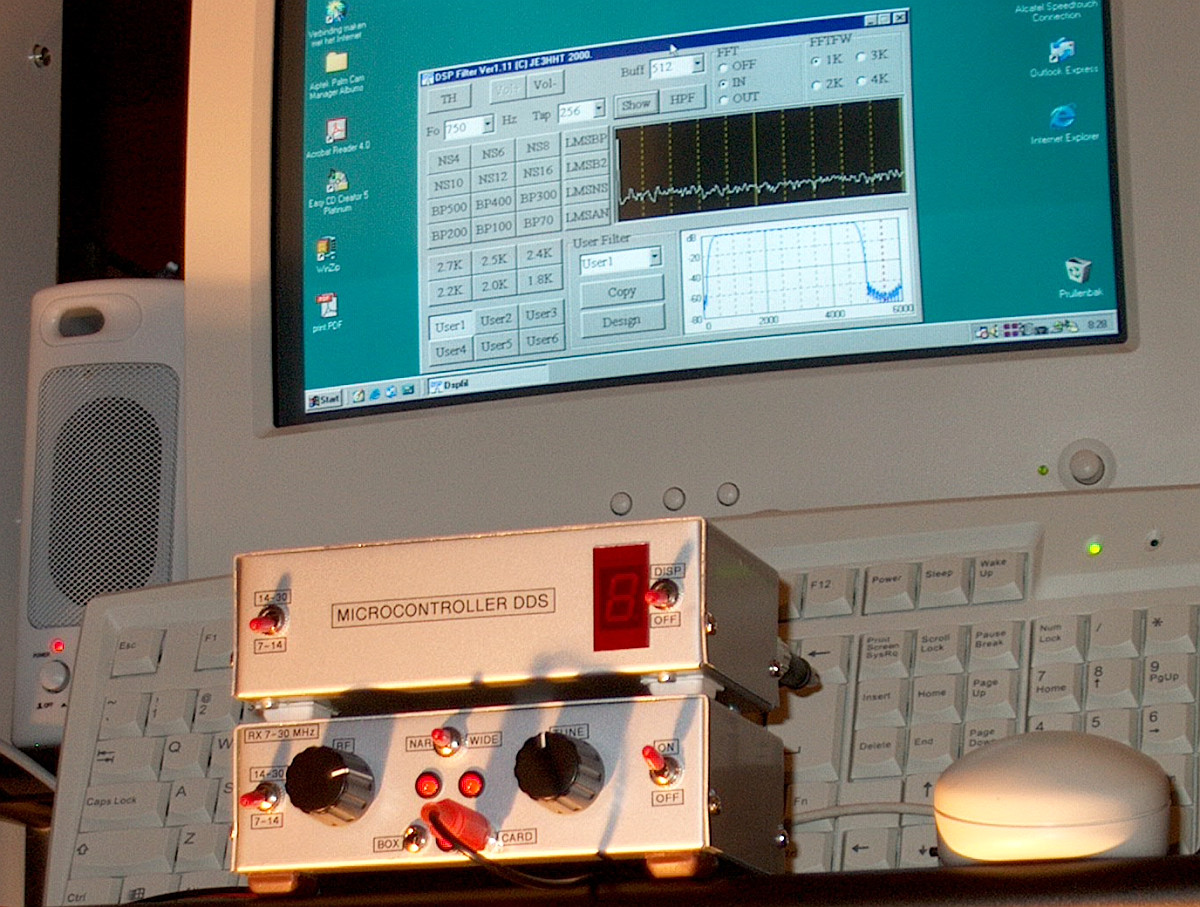This screenshot has height=907, width=1200.
Task: Select the NS4 filter button
Action: 450,159
